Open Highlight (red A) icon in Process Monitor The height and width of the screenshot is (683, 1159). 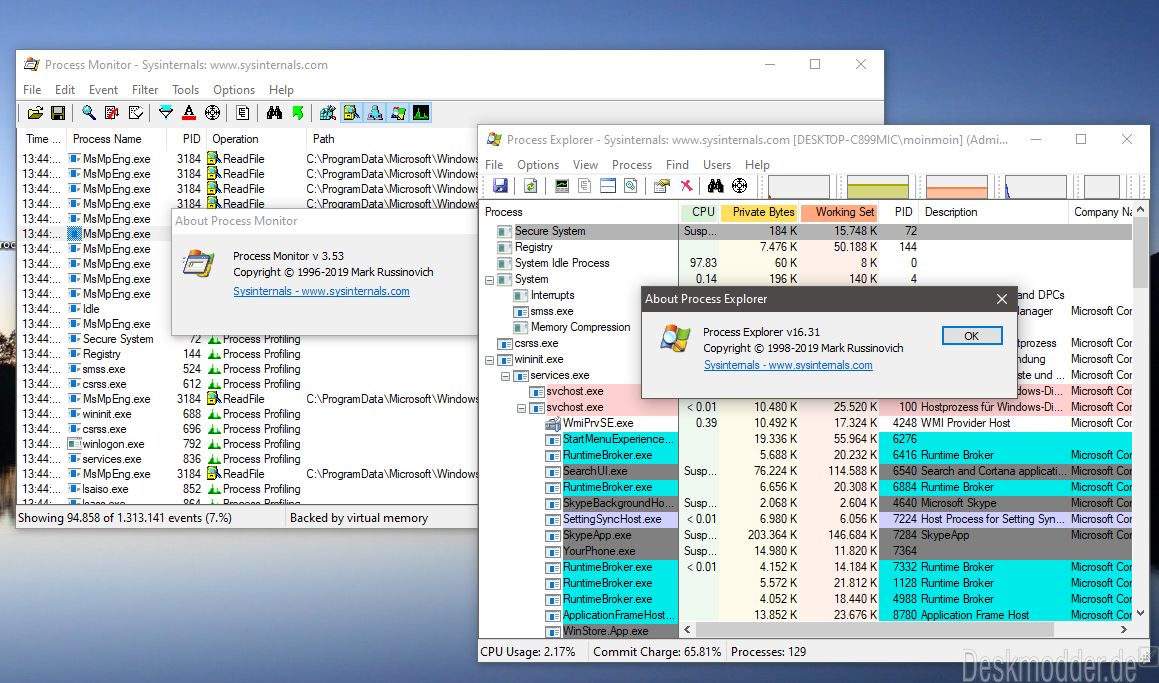(189, 113)
